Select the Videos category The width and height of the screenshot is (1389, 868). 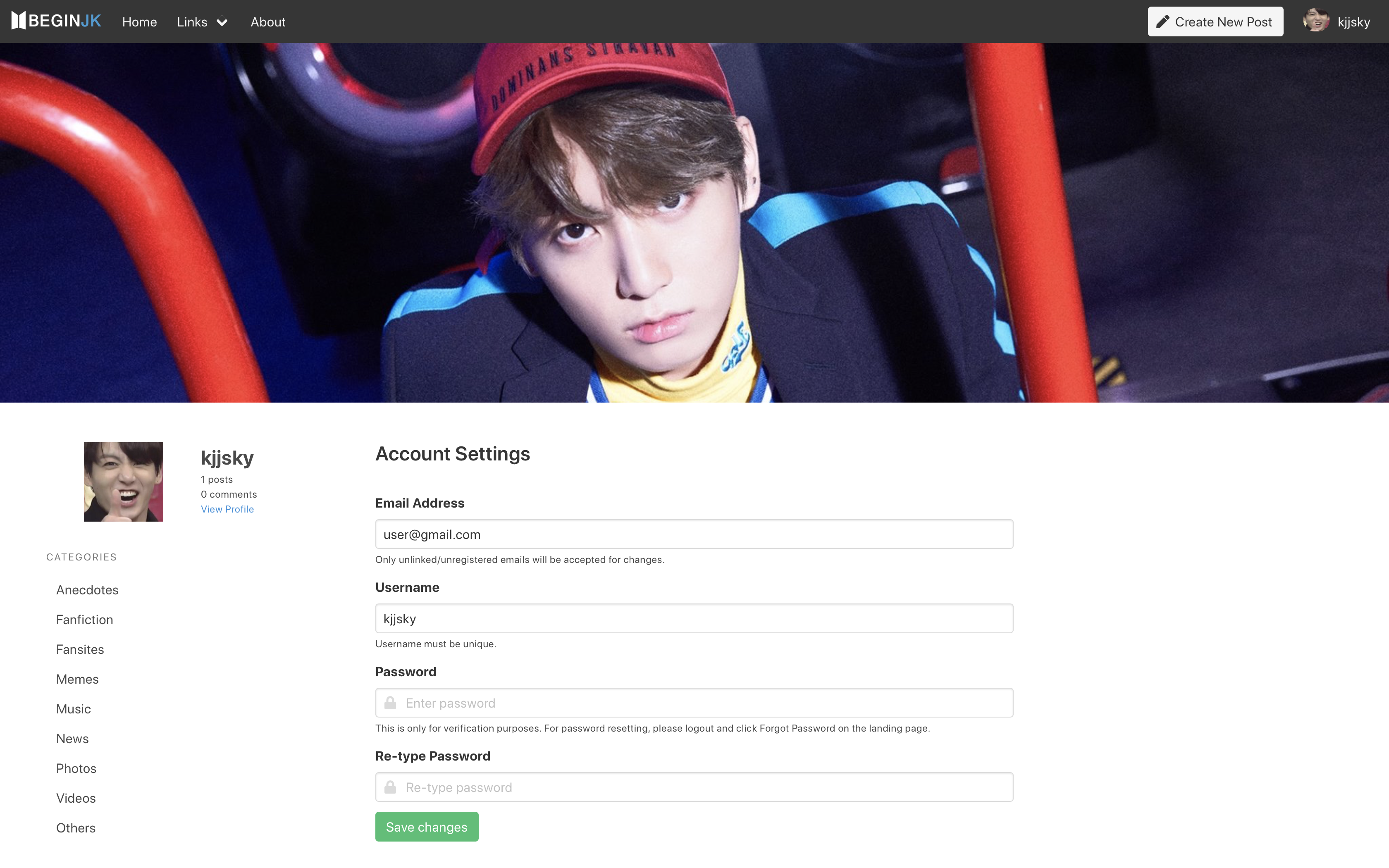click(76, 798)
